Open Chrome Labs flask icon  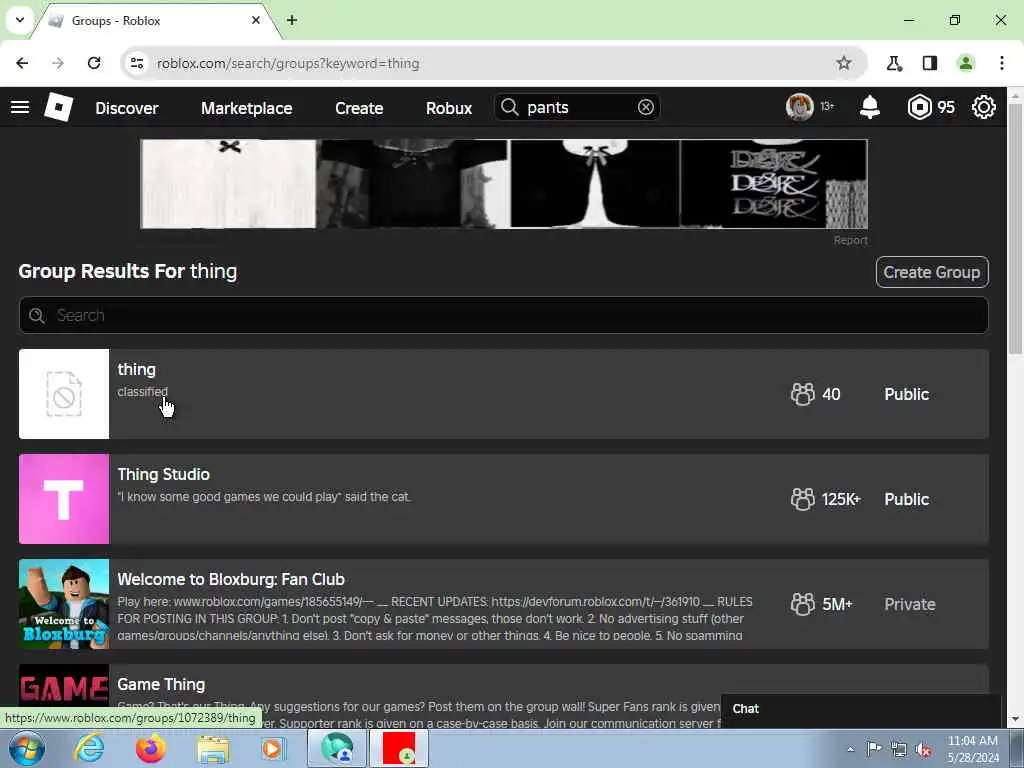coord(894,63)
